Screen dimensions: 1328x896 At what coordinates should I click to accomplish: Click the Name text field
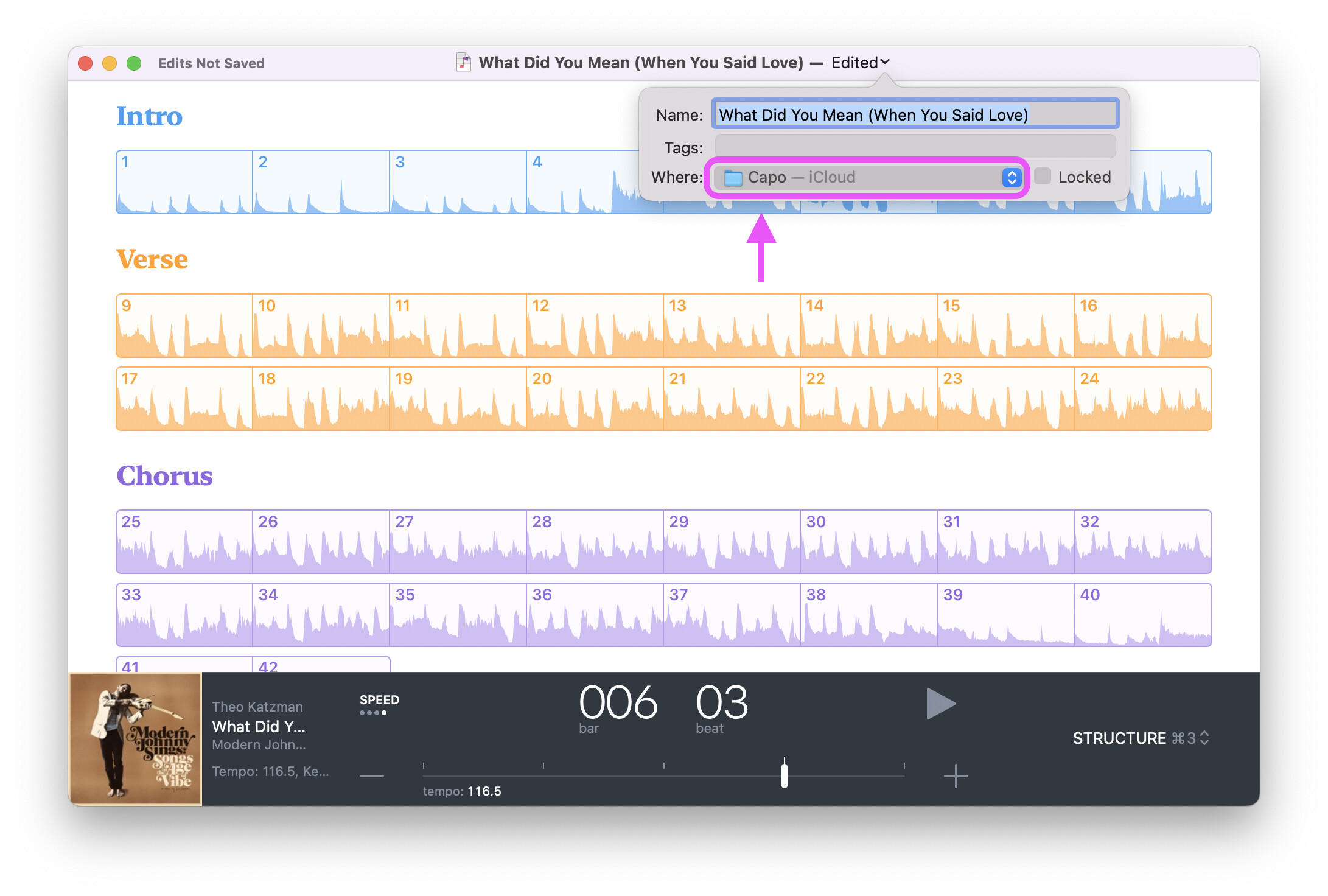point(915,114)
